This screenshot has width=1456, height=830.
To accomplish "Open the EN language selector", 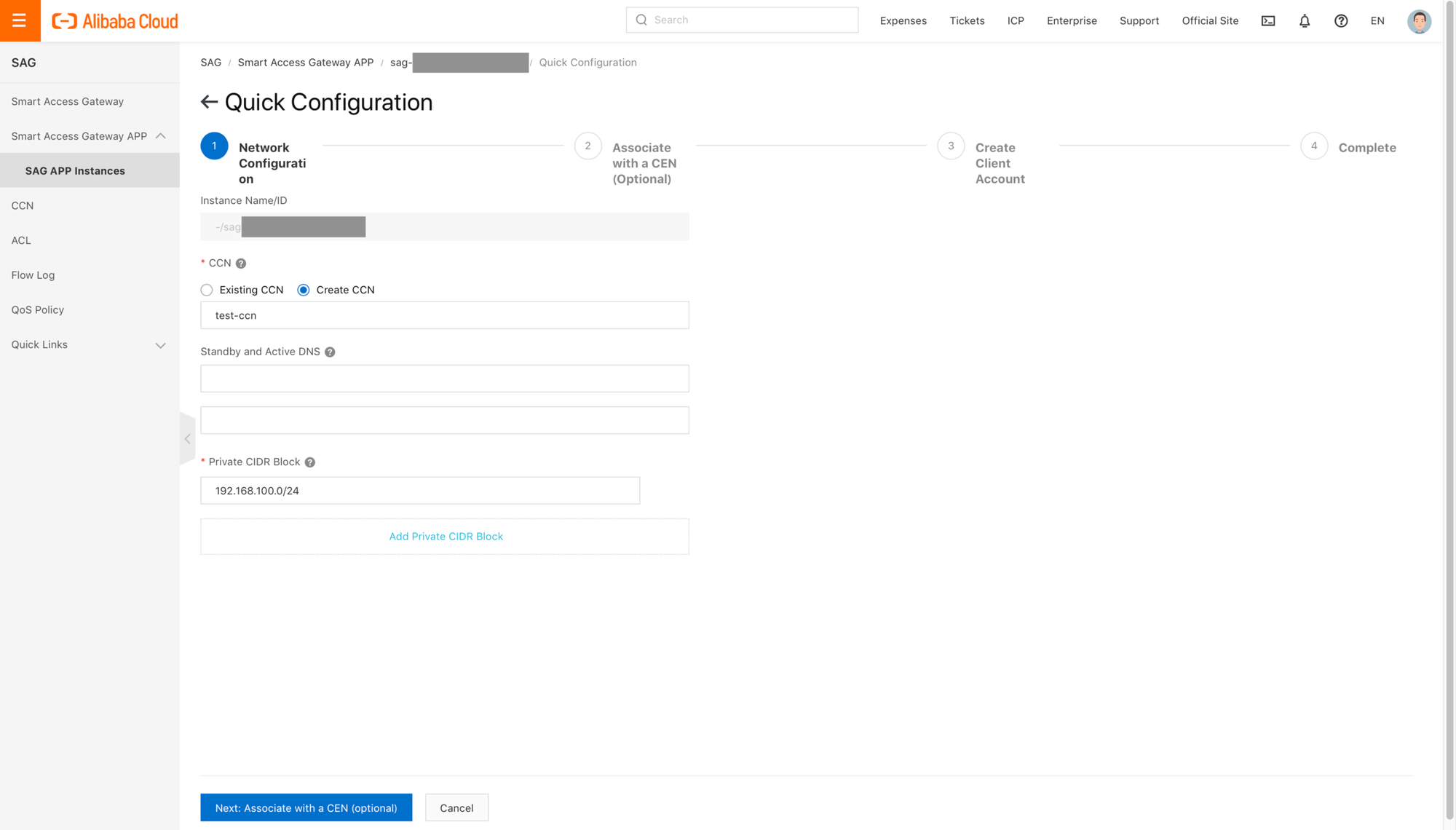I will [x=1377, y=21].
